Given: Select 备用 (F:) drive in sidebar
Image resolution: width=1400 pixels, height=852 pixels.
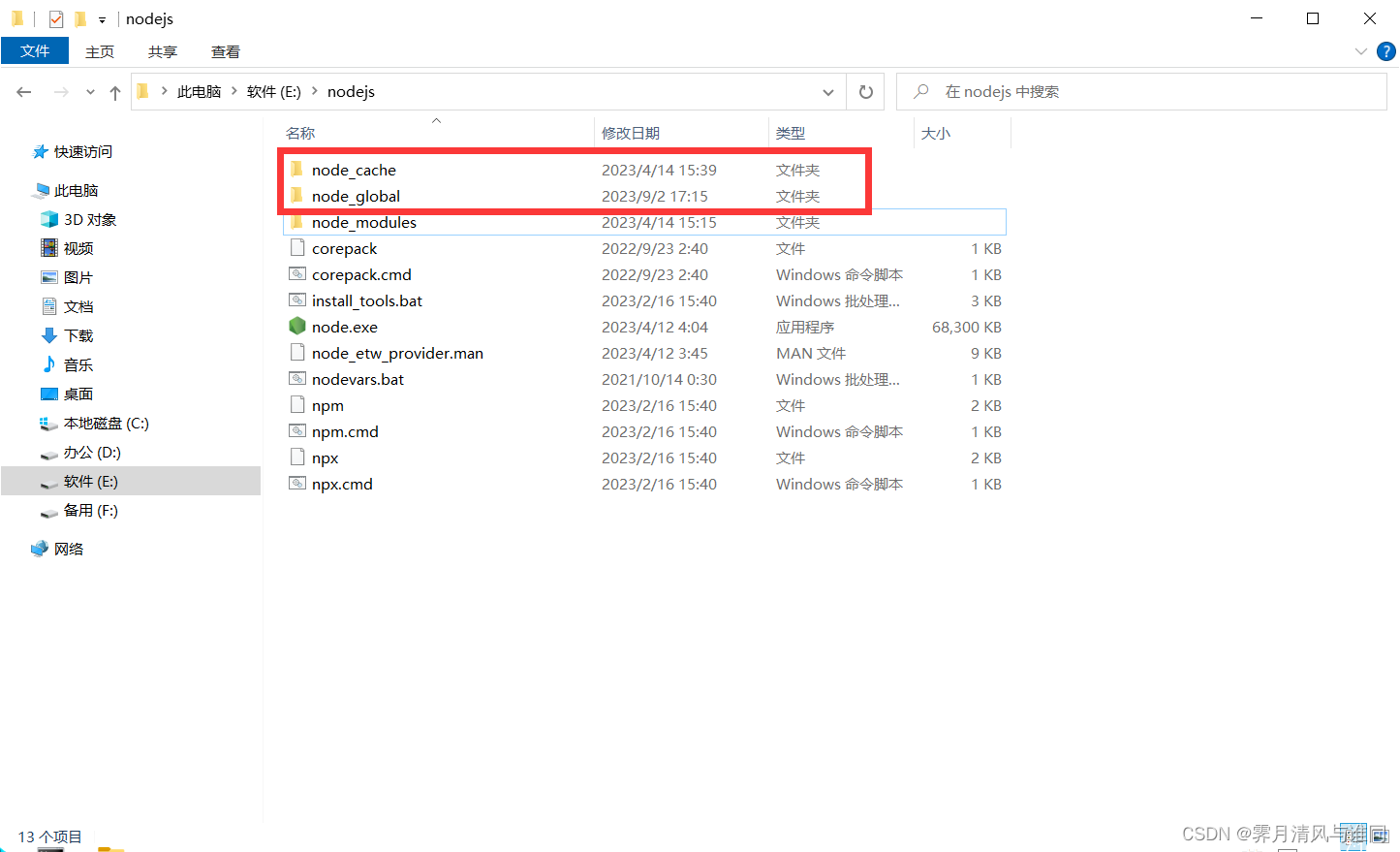Looking at the screenshot, I should click(91, 511).
